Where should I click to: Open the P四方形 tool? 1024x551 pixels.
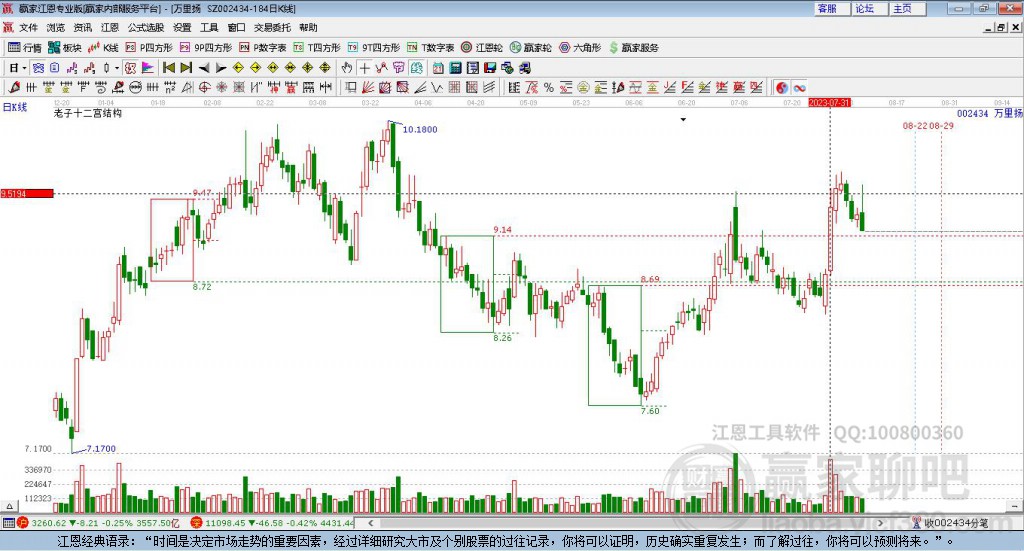(149, 48)
